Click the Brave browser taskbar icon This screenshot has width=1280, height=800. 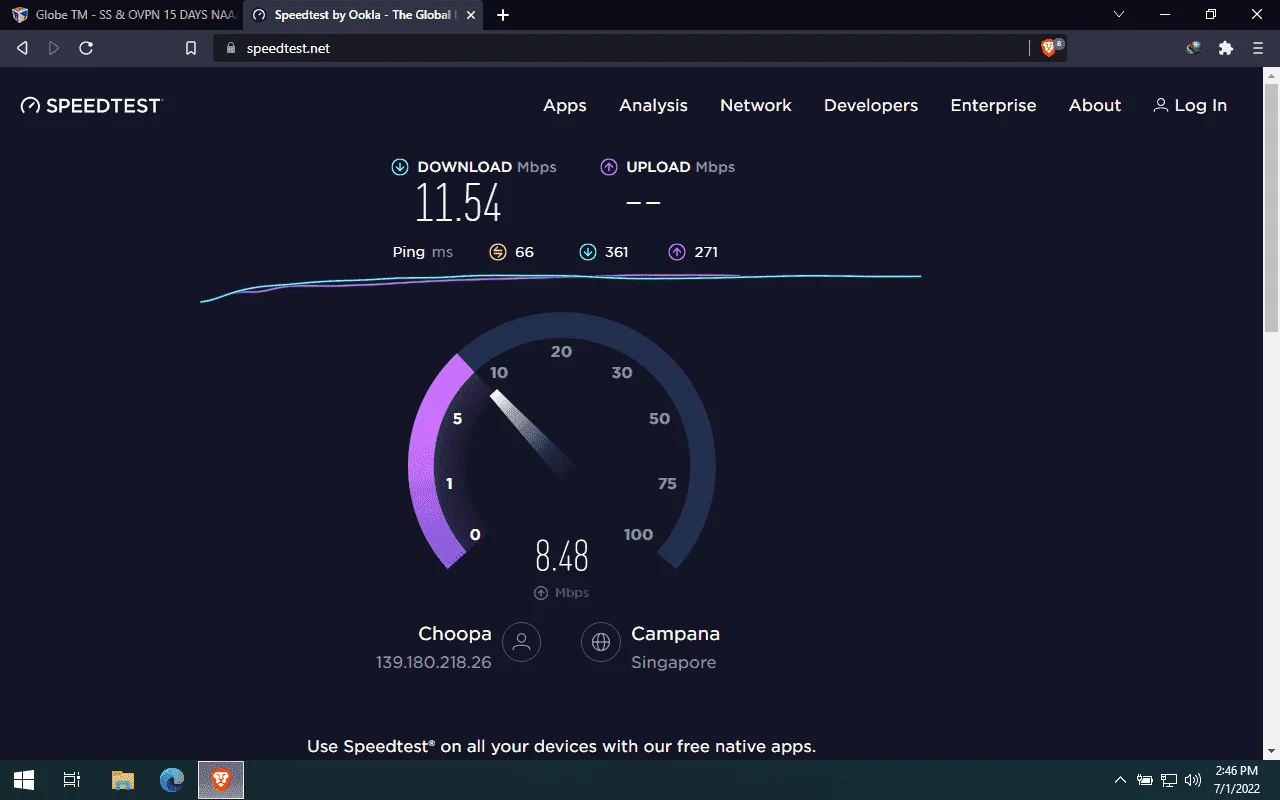[x=221, y=780]
